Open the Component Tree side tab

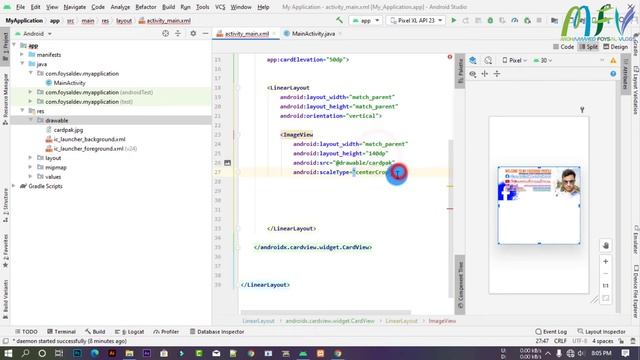tap(460, 285)
